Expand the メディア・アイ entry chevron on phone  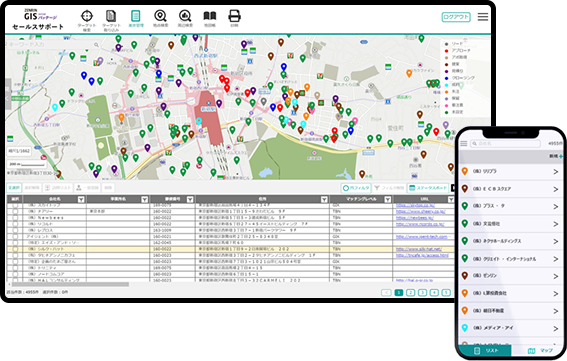point(556,328)
